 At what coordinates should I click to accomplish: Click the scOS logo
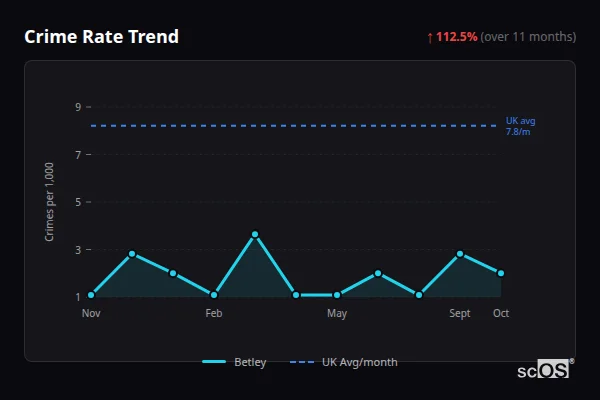545,369
